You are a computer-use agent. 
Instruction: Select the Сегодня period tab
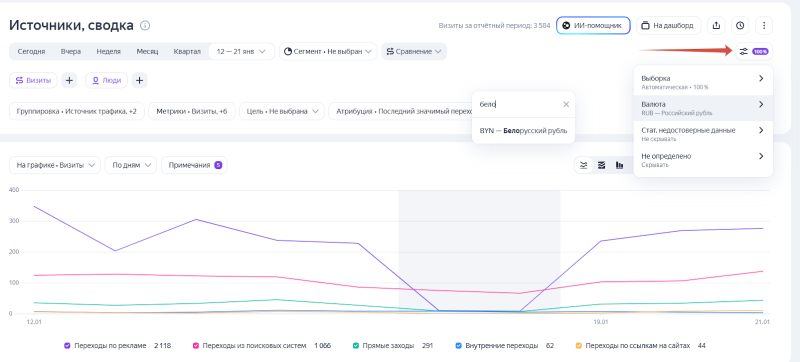pyautogui.click(x=31, y=51)
